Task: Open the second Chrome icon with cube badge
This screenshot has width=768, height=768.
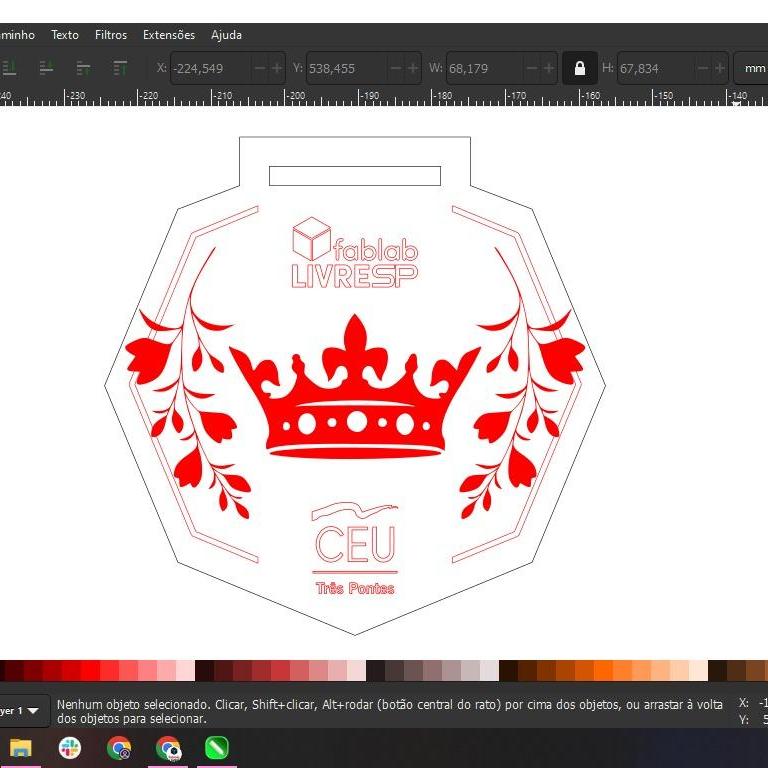Action: (168, 748)
